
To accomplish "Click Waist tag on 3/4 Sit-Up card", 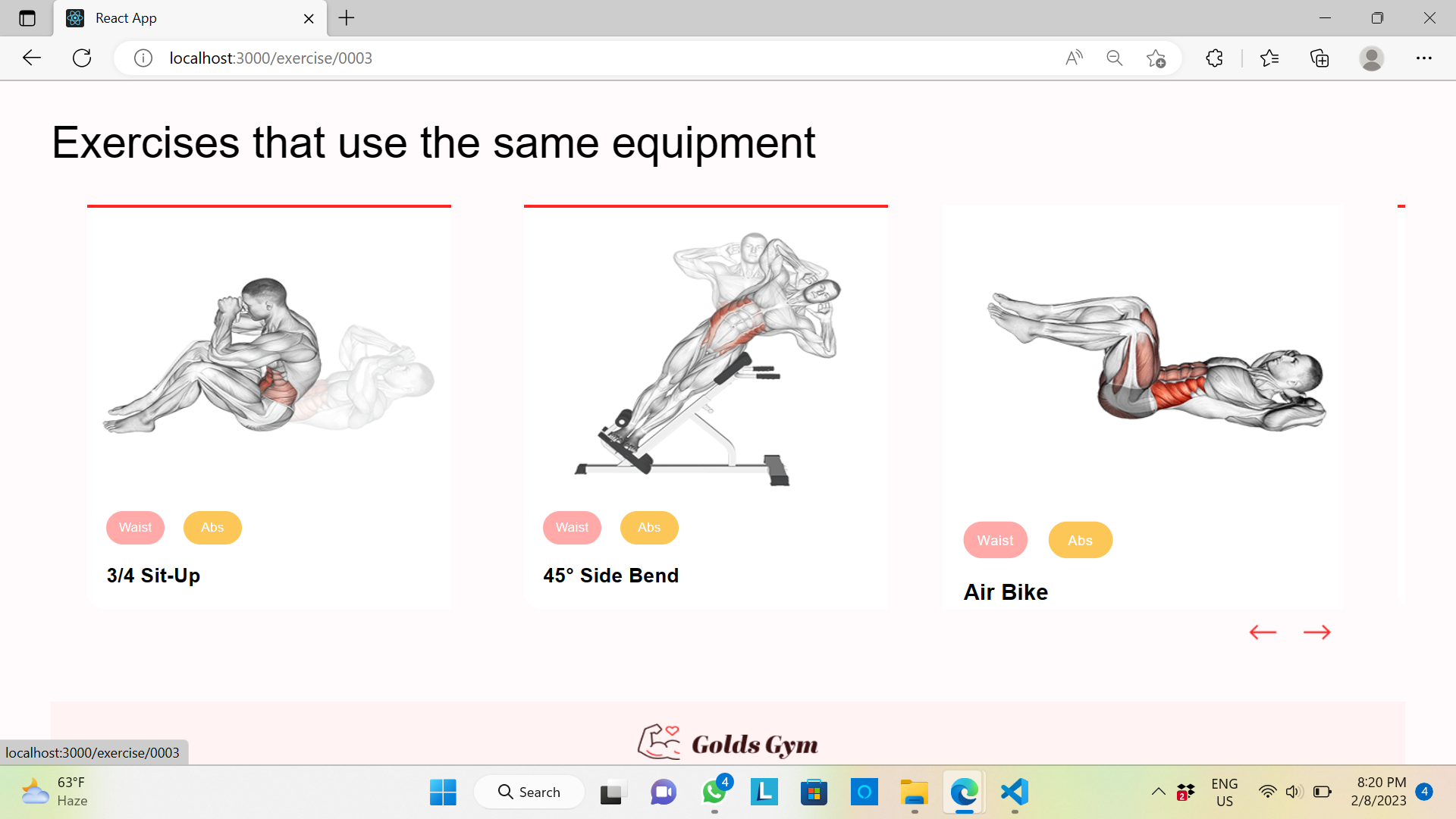I will [x=135, y=528].
